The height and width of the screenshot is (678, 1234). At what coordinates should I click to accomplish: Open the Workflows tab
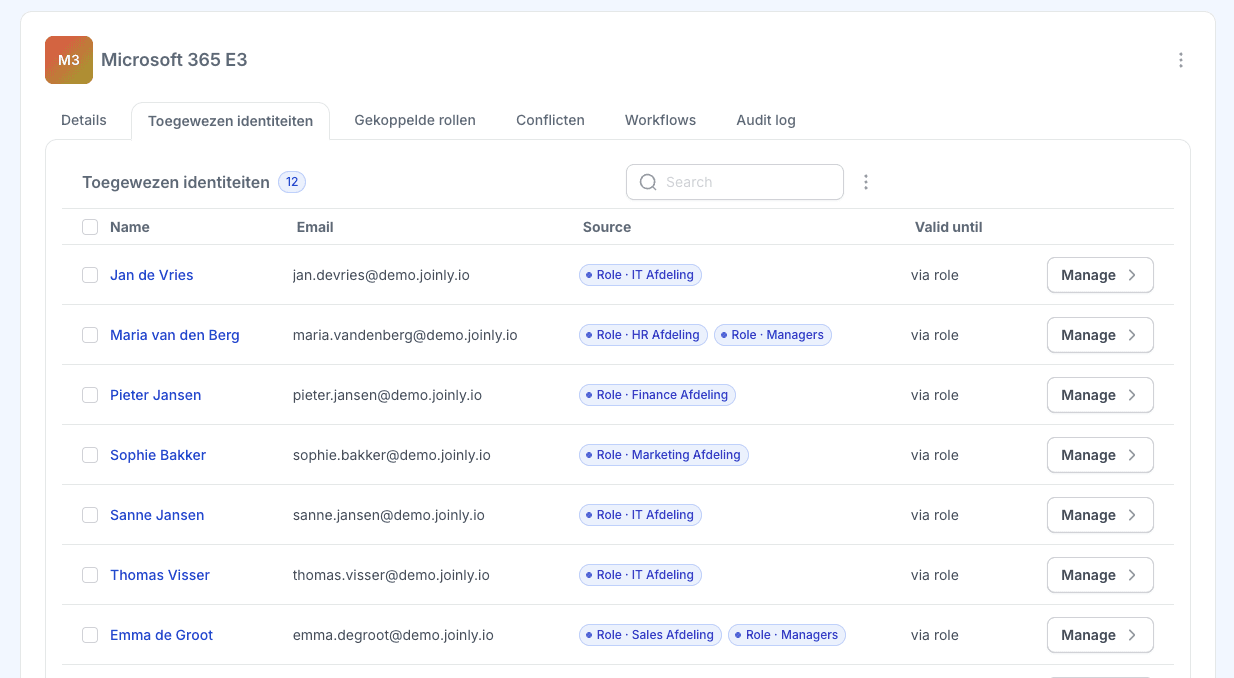pos(660,120)
